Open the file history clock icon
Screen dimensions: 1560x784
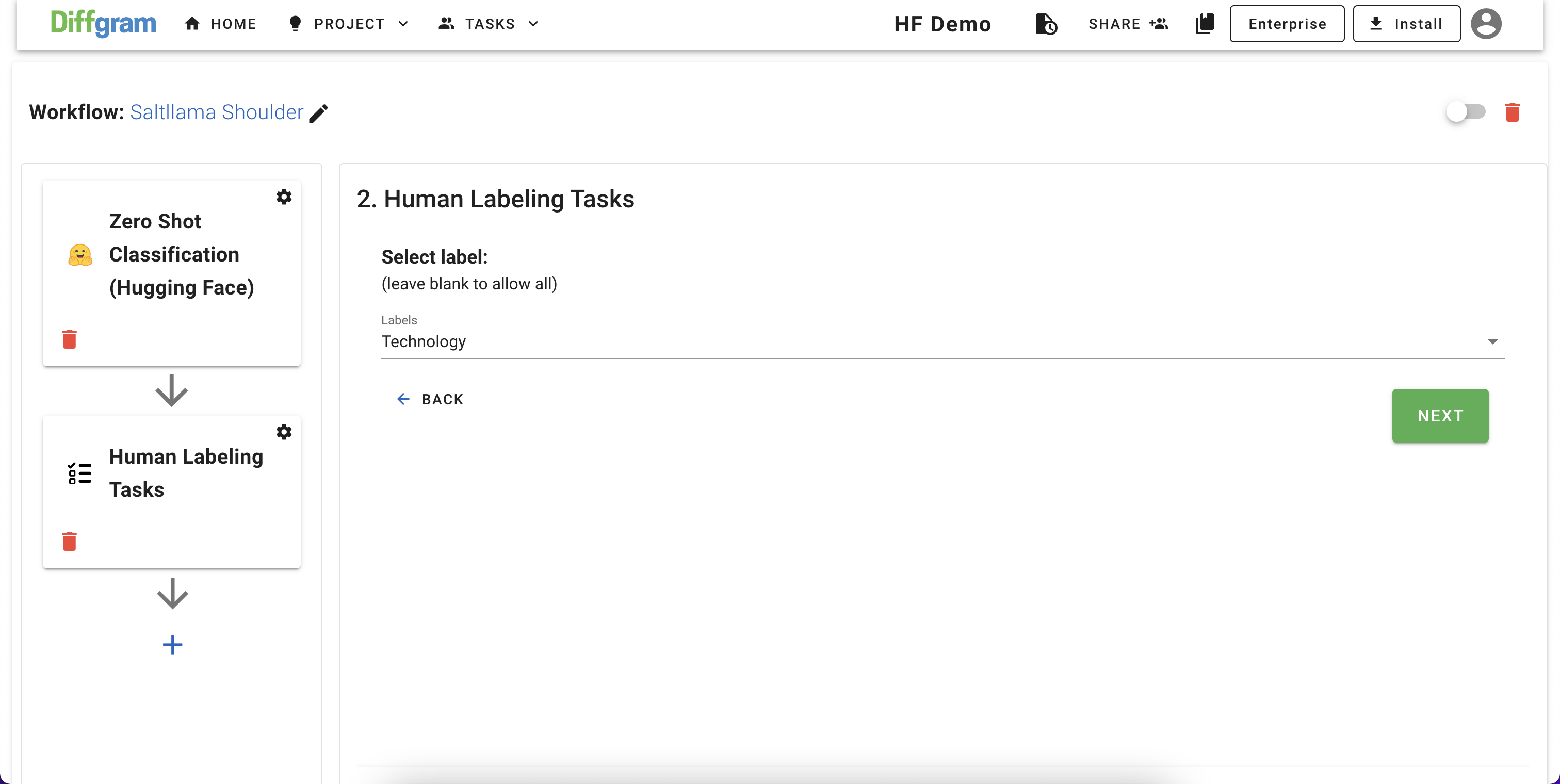coord(1045,24)
